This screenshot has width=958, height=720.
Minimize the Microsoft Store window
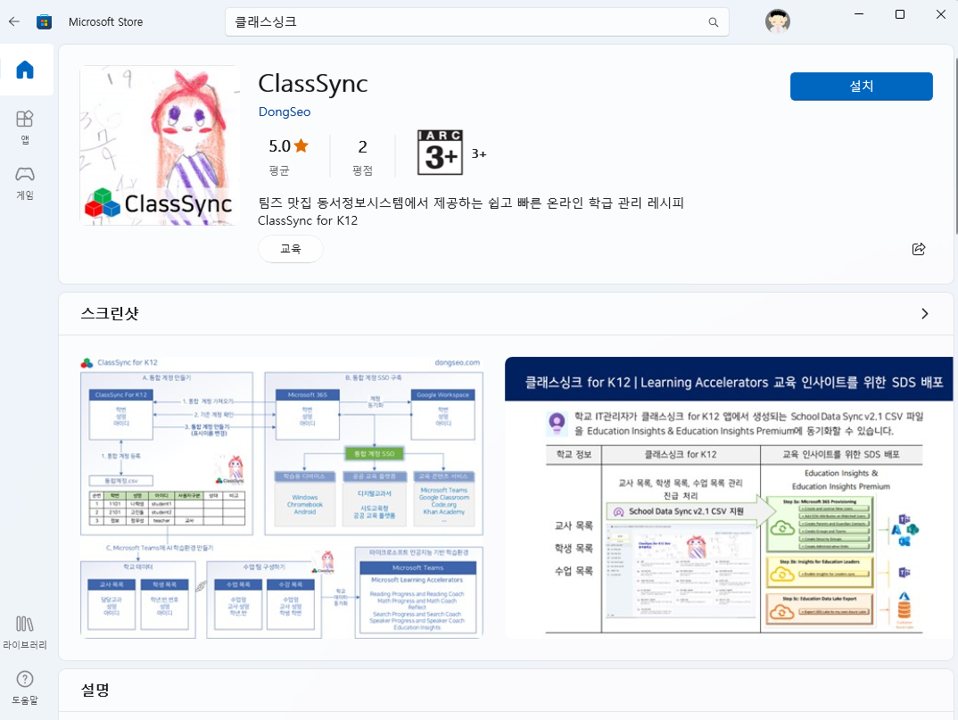[x=858, y=14]
